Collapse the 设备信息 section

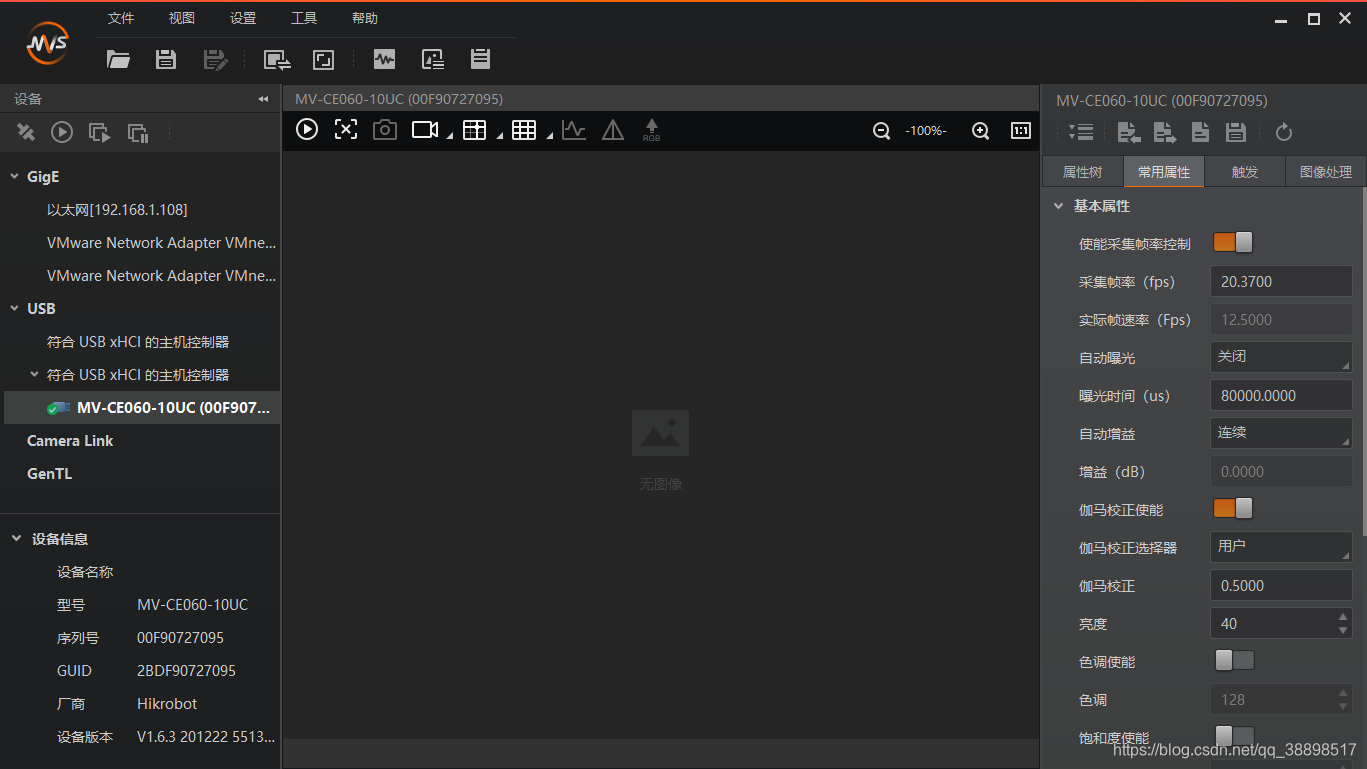click(x=16, y=539)
